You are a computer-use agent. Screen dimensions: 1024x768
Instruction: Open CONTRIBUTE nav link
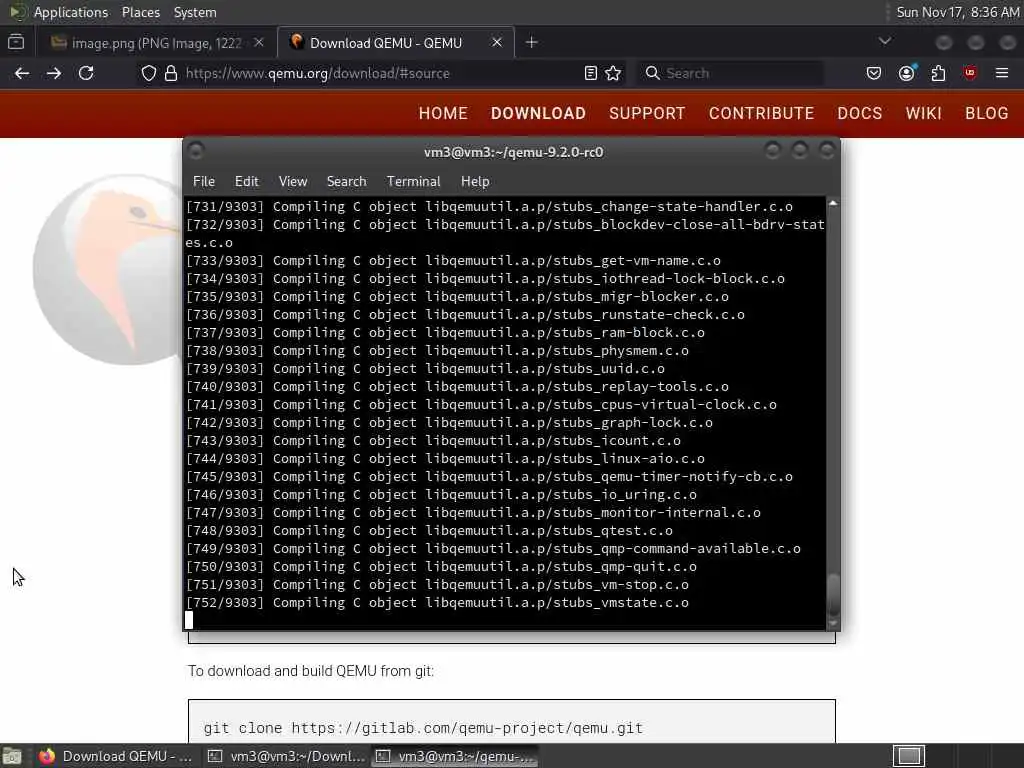click(761, 114)
